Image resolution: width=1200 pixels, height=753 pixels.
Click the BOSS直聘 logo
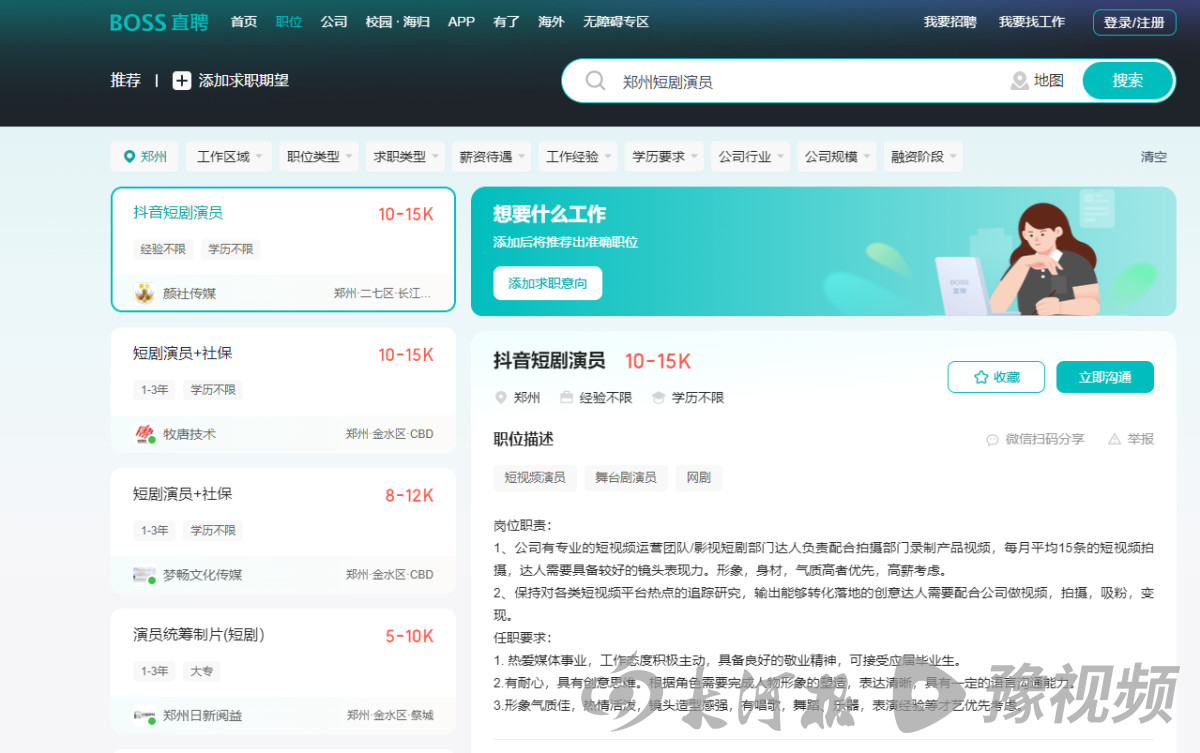(159, 22)
